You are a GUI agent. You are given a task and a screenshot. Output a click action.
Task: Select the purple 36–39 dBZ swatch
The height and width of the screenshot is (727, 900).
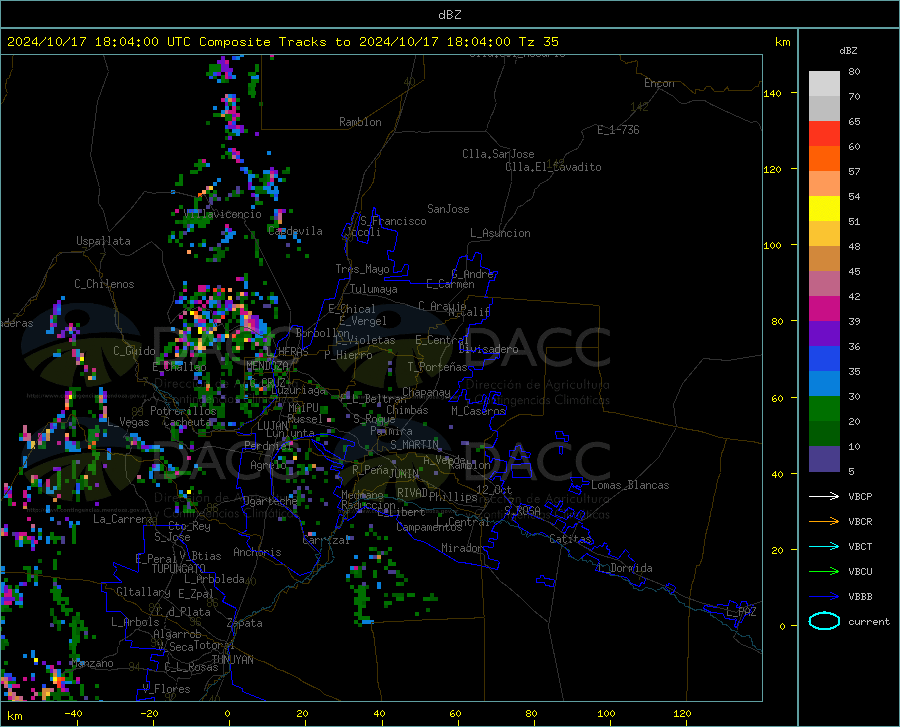pos(824,334)
